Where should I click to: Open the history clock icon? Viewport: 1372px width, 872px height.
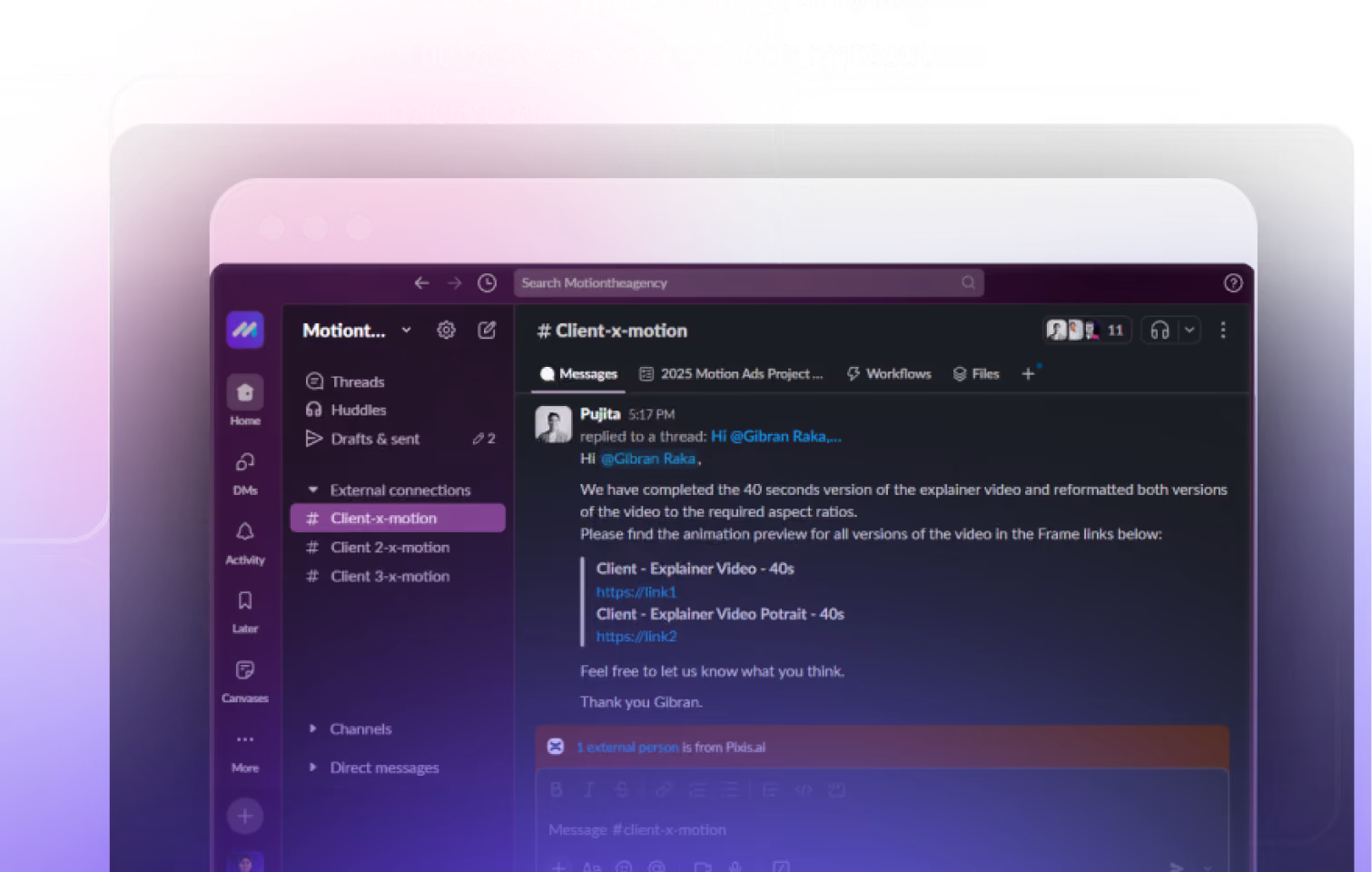pos(488,283)
